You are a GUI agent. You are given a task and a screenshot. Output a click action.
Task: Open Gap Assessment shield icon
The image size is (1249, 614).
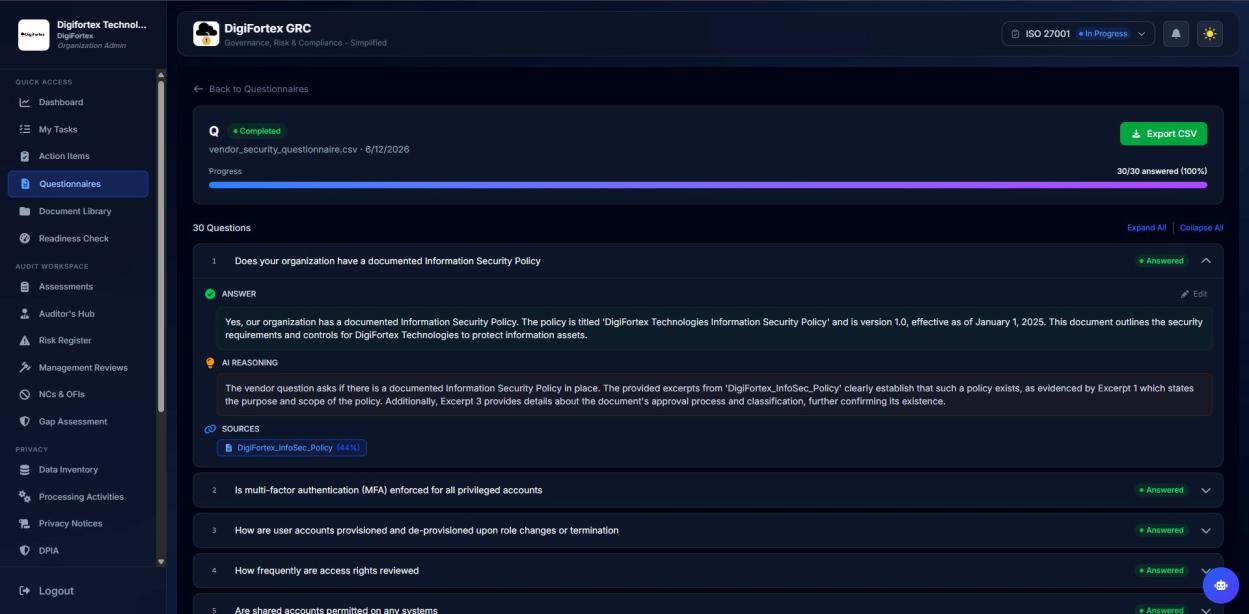coord(25,421)
